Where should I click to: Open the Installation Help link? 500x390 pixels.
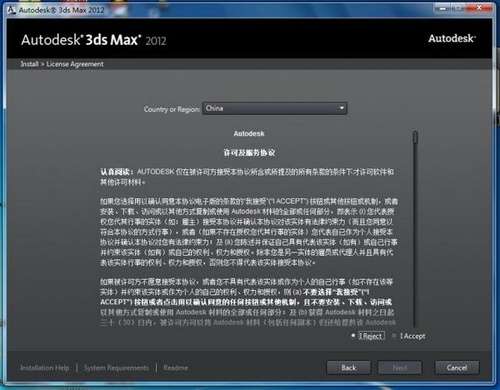click(45, 368)
